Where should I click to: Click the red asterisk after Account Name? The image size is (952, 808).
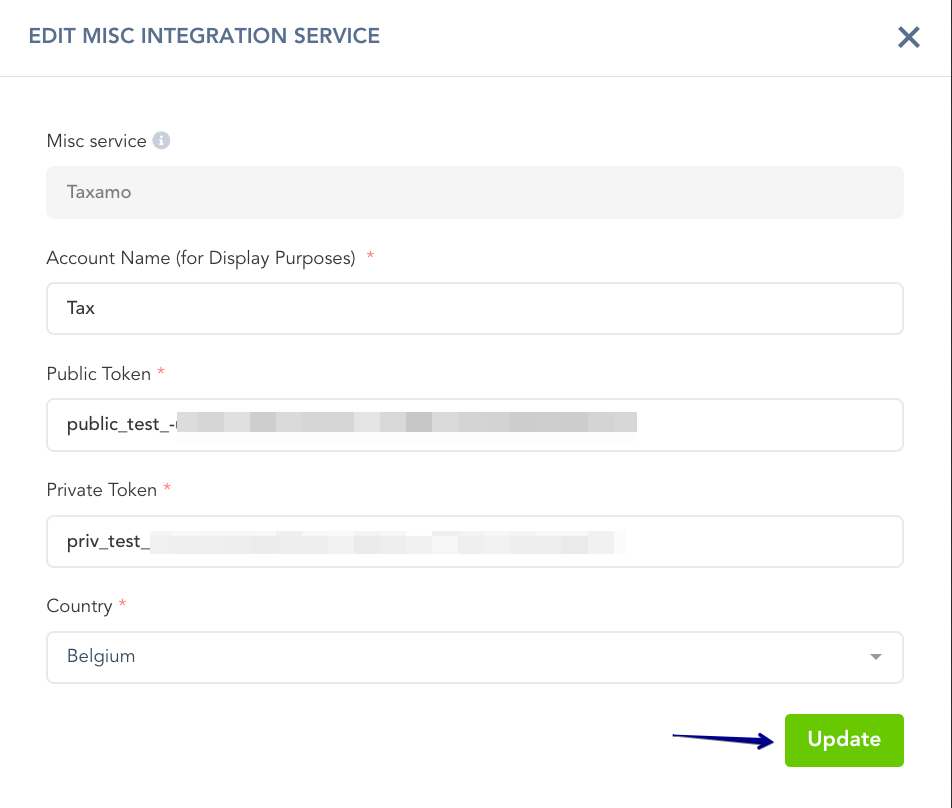[370, 257]
